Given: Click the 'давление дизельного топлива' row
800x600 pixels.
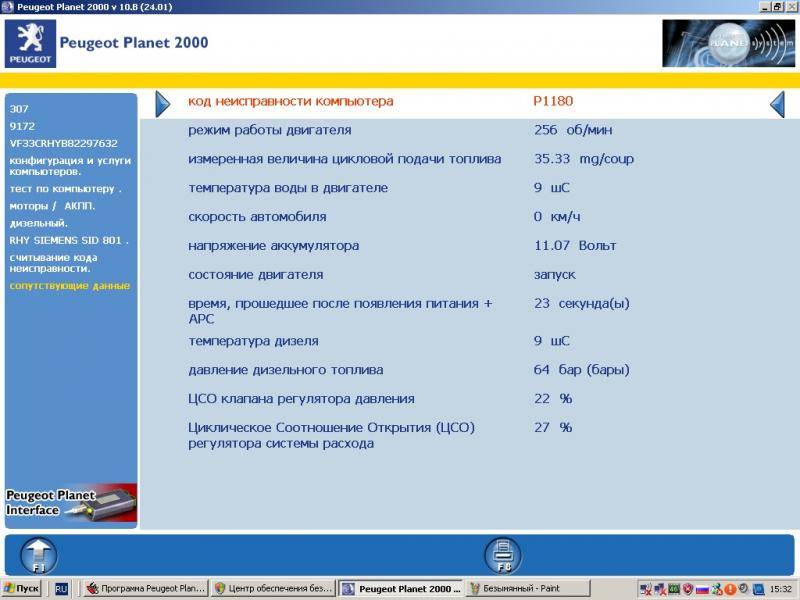Looking at the screenshot, I should [x=285, y=370].
